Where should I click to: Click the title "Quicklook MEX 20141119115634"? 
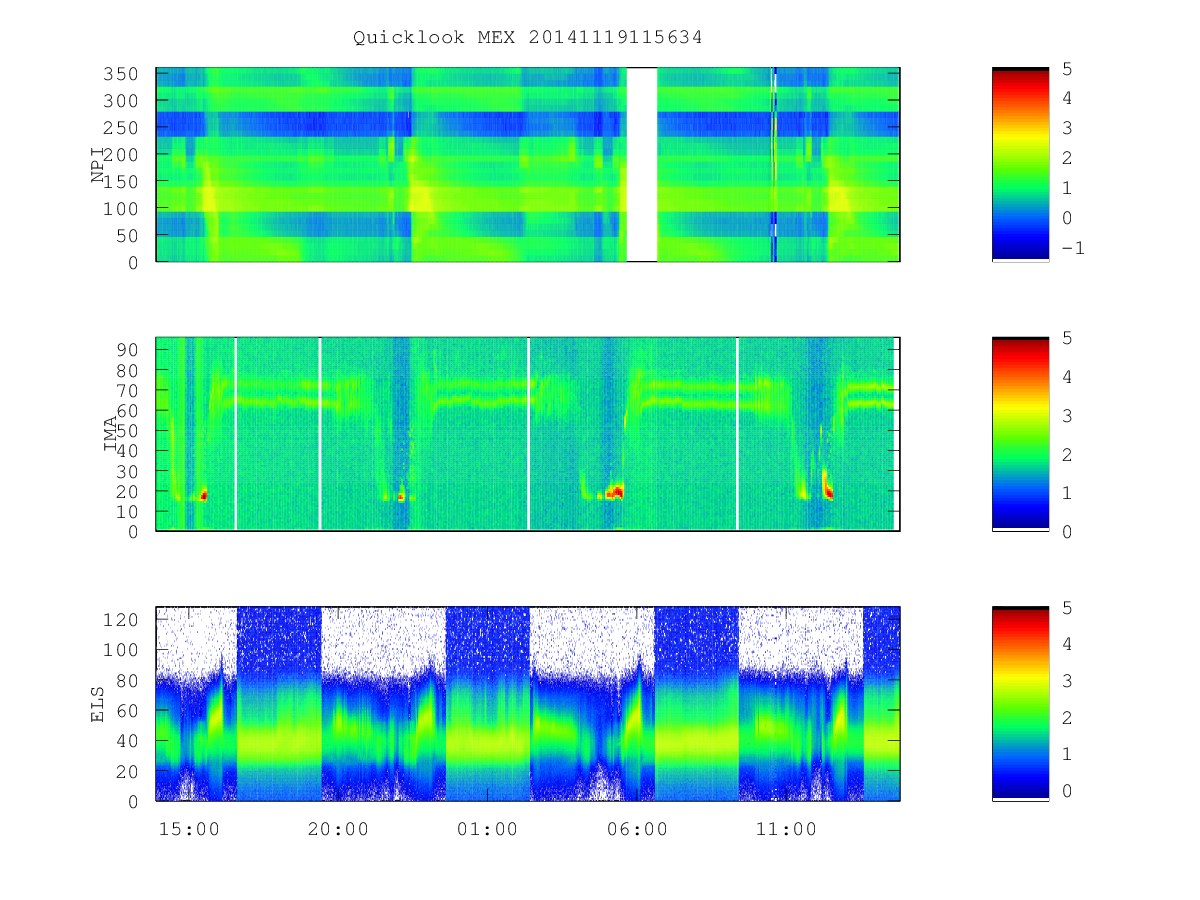(x=528, y=38)
